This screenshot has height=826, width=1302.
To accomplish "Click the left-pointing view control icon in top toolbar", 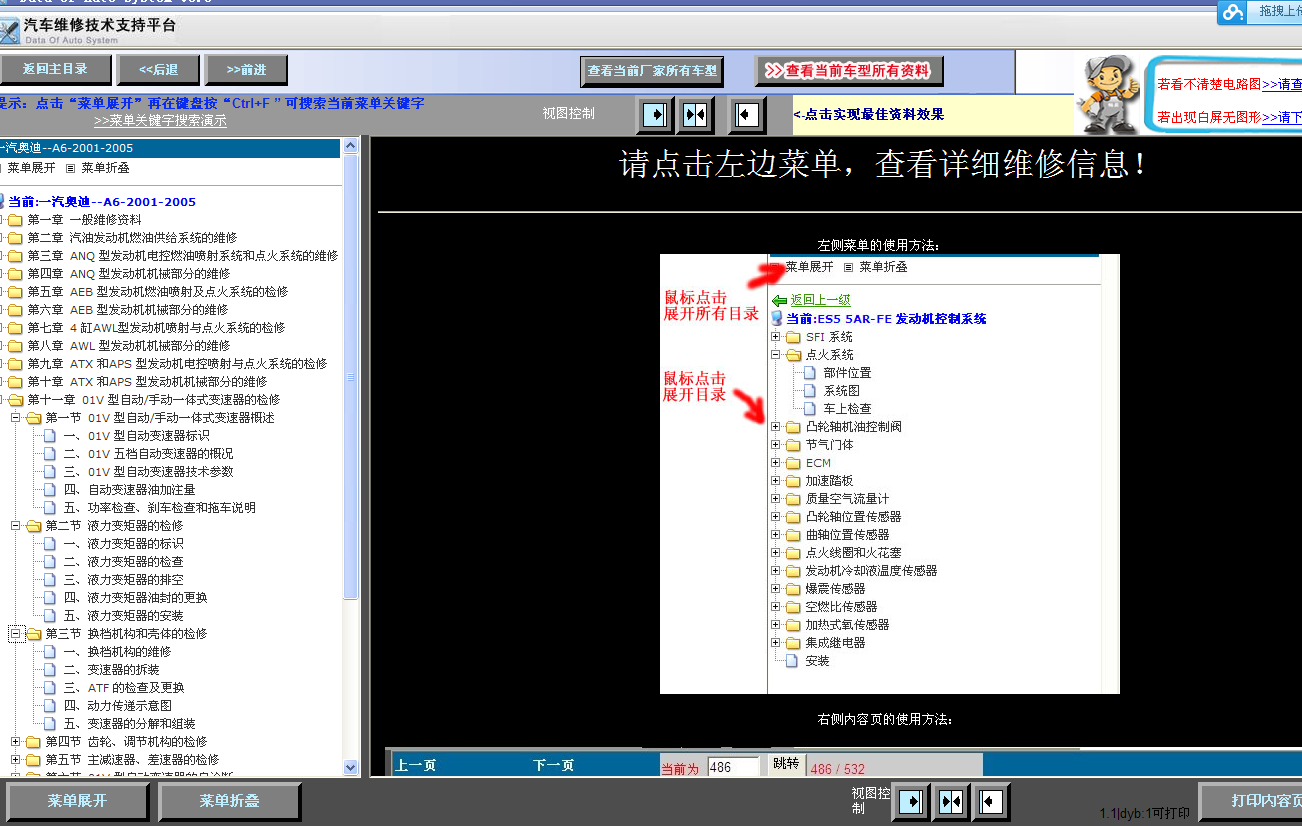I will coord(746,114).
